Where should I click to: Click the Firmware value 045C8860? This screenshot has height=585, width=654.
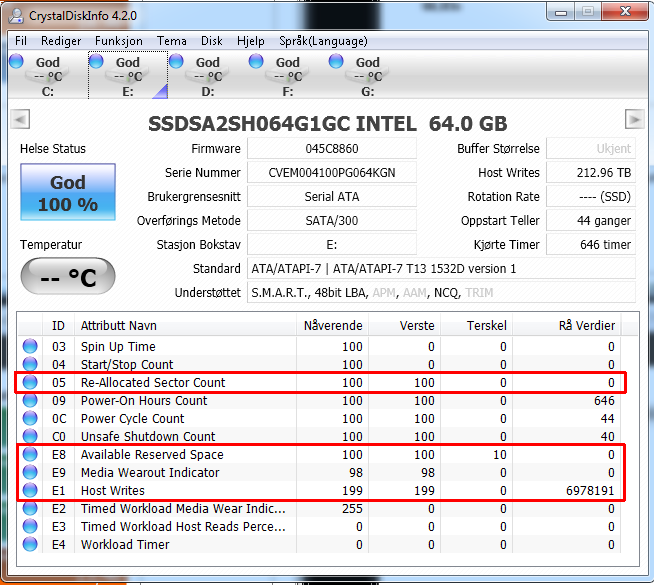[x=332, y=148]
